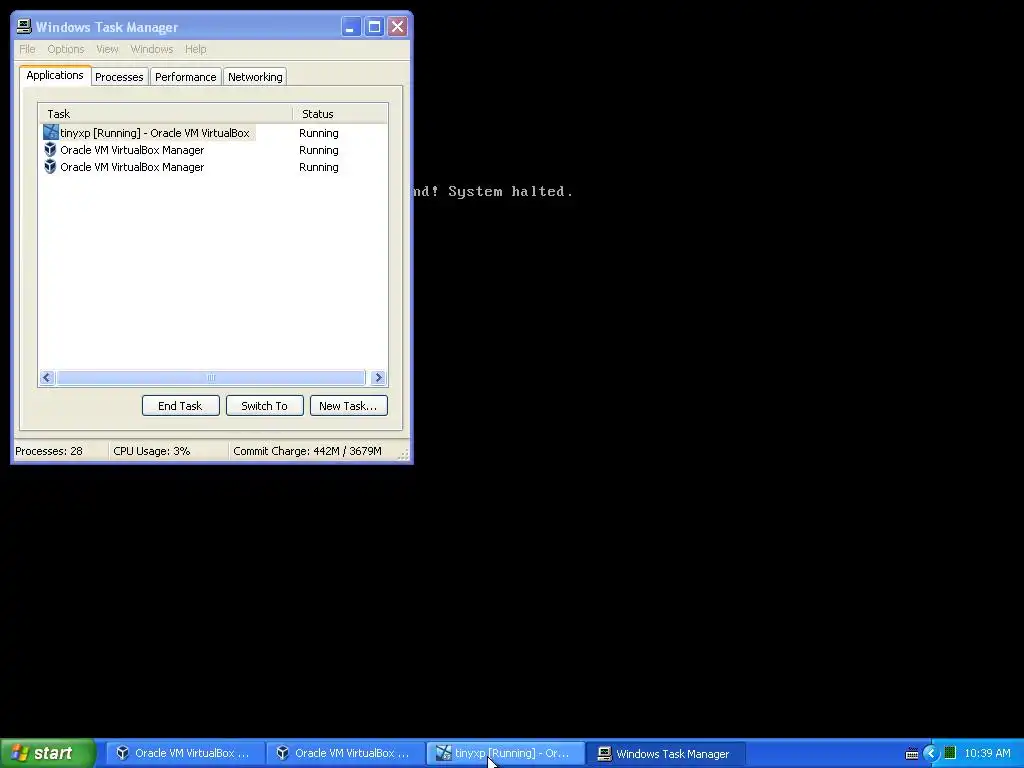Click the 10:39 AM clock
1024x768 pixels.
click(987, 753)
